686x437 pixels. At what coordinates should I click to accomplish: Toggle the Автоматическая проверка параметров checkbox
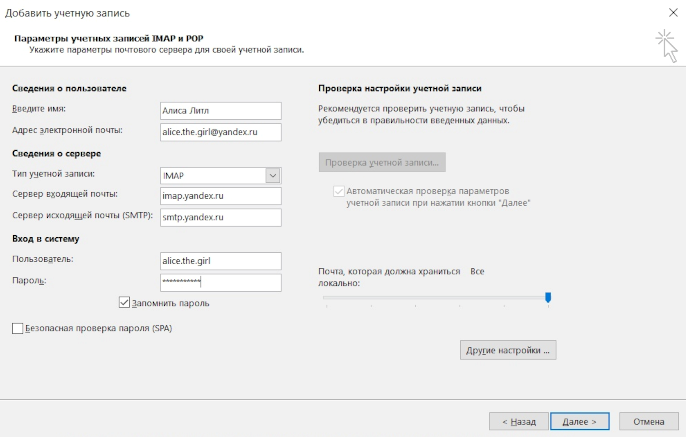(x=339, y=190)
